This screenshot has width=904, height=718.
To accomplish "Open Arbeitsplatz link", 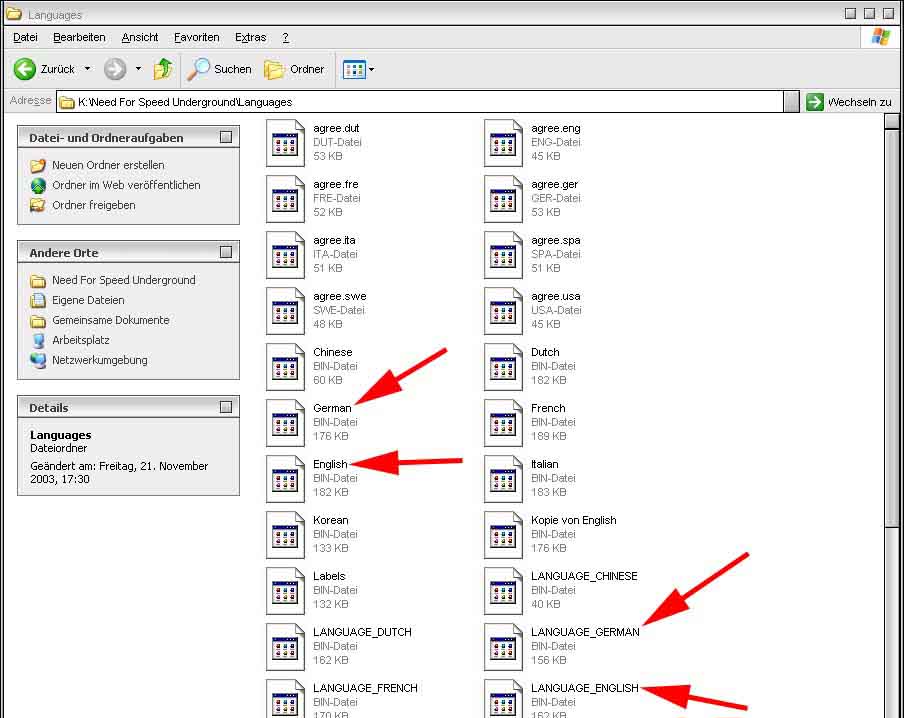I will pos(81,340).
